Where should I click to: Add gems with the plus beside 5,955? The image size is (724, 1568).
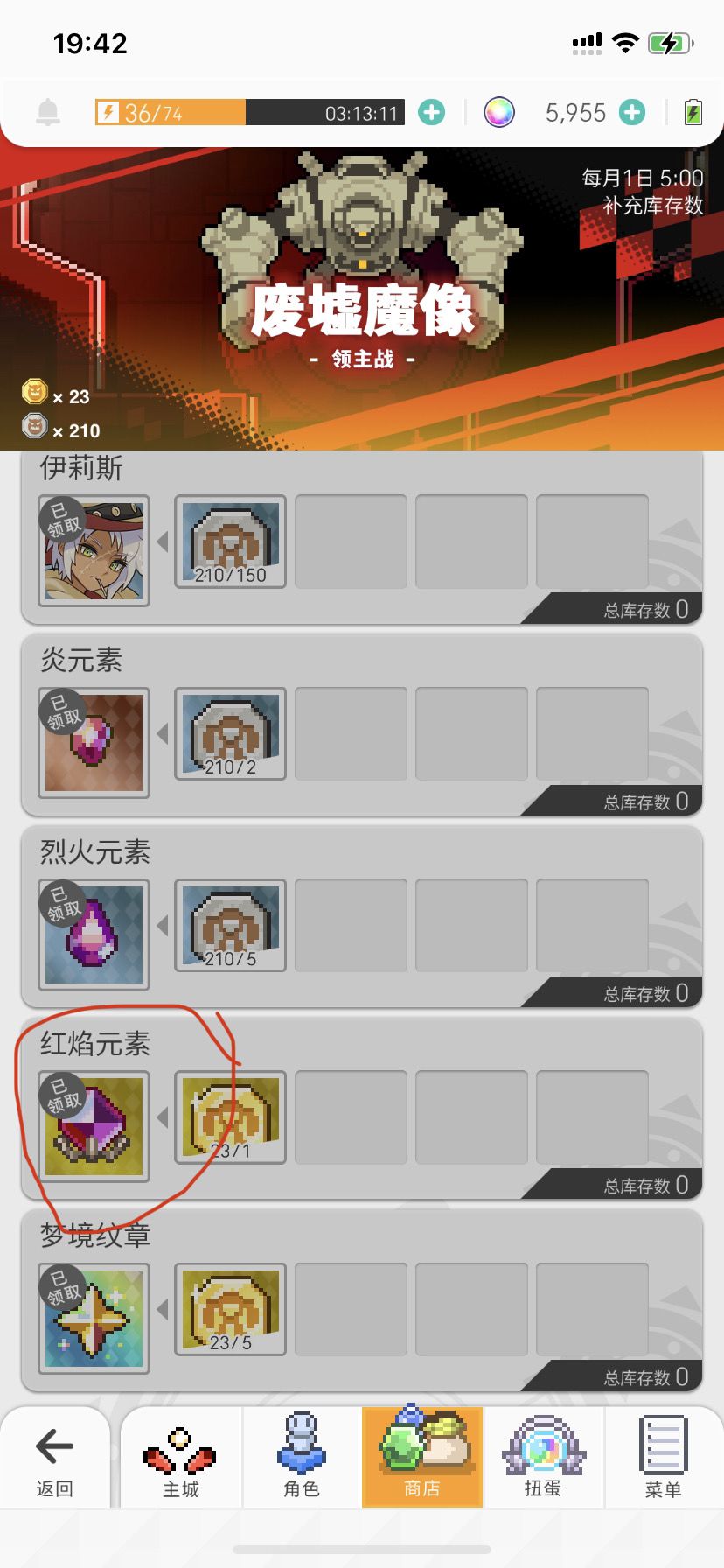pyautogui.click(x=632, y=112)
